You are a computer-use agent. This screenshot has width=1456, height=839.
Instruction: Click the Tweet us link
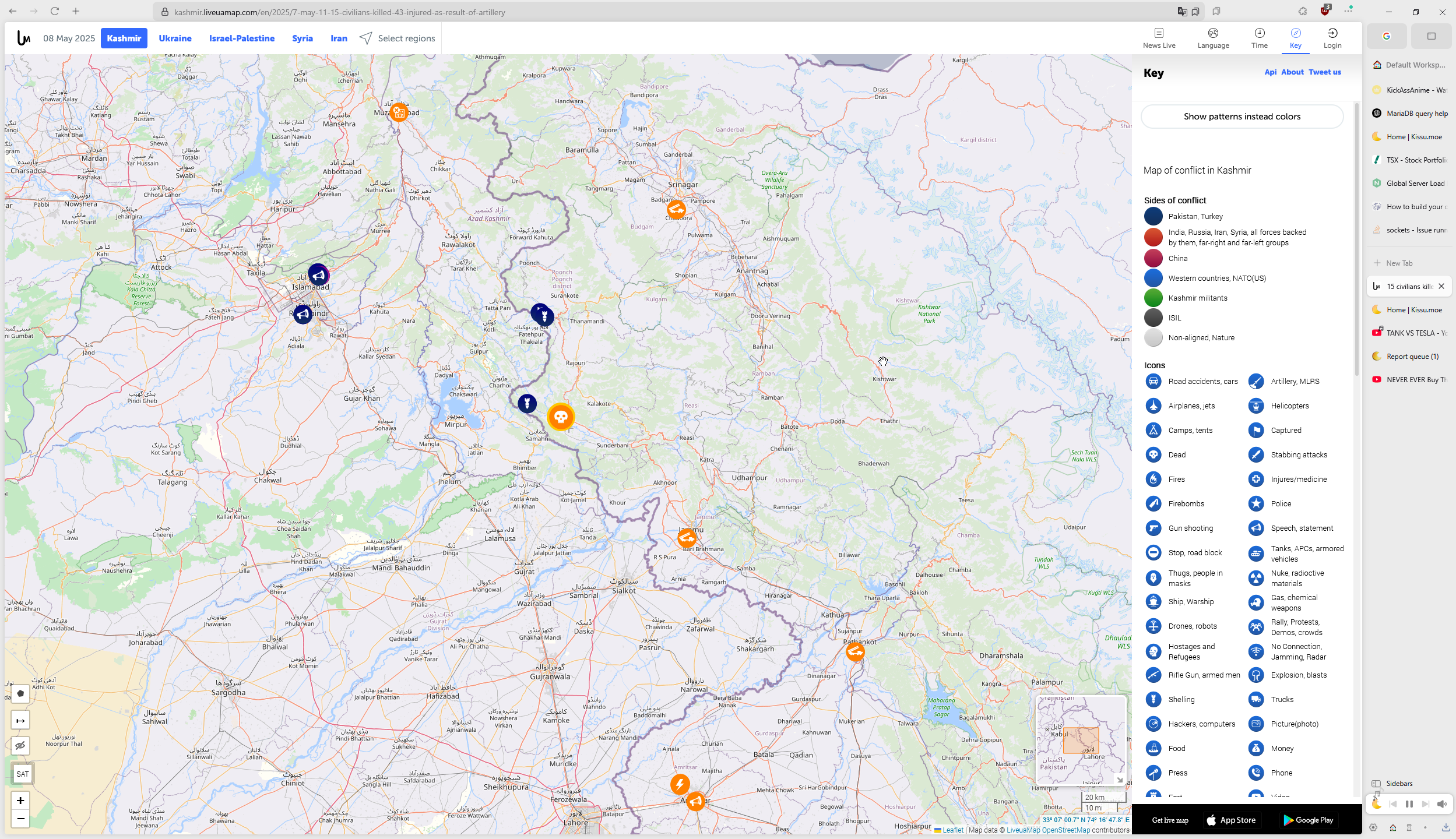tap(1324, 72)
